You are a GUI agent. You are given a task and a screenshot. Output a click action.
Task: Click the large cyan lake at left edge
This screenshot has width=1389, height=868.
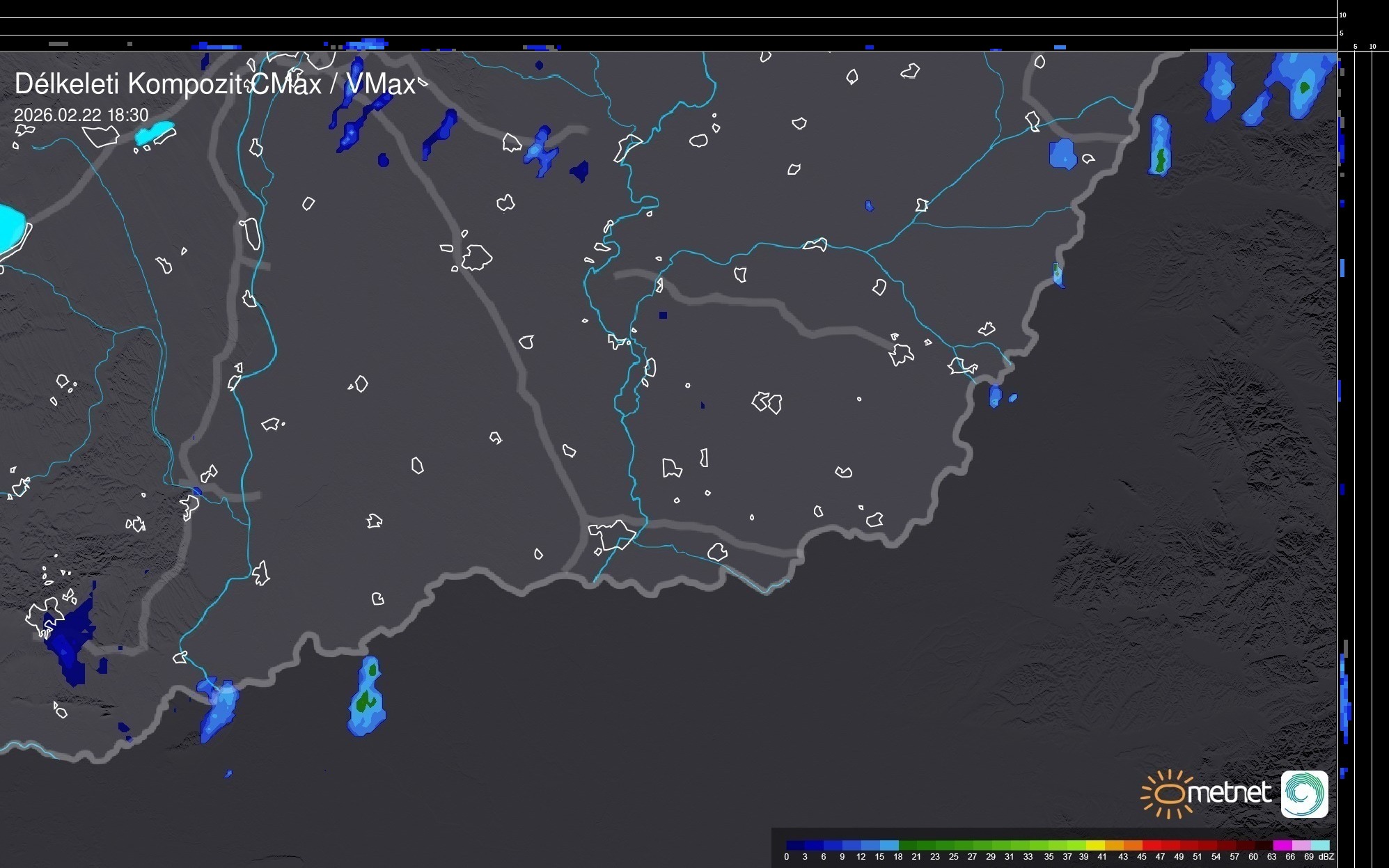tap(10, 228)
